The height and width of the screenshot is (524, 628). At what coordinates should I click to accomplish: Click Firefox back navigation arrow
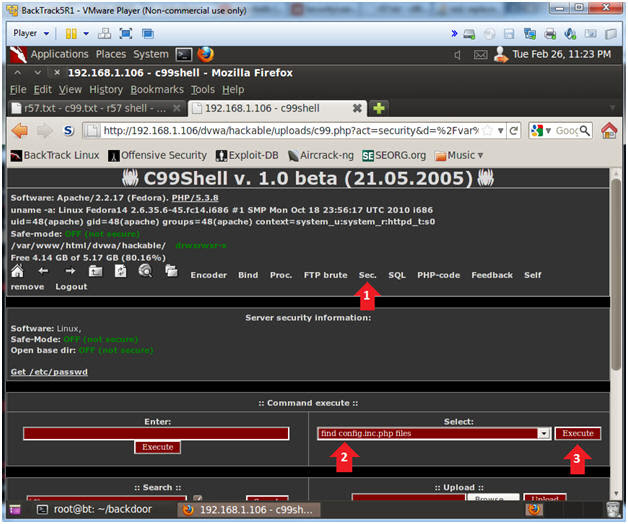[20, 131]
